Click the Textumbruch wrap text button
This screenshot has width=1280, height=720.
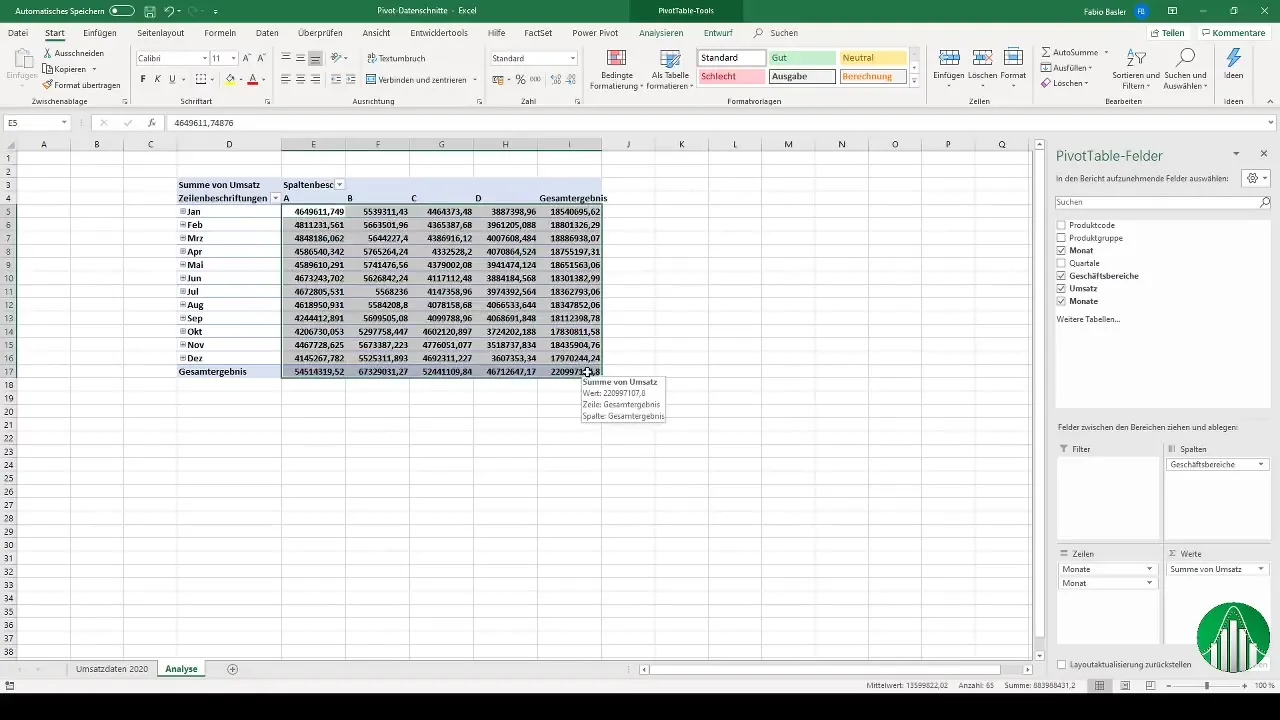(396, 58)
